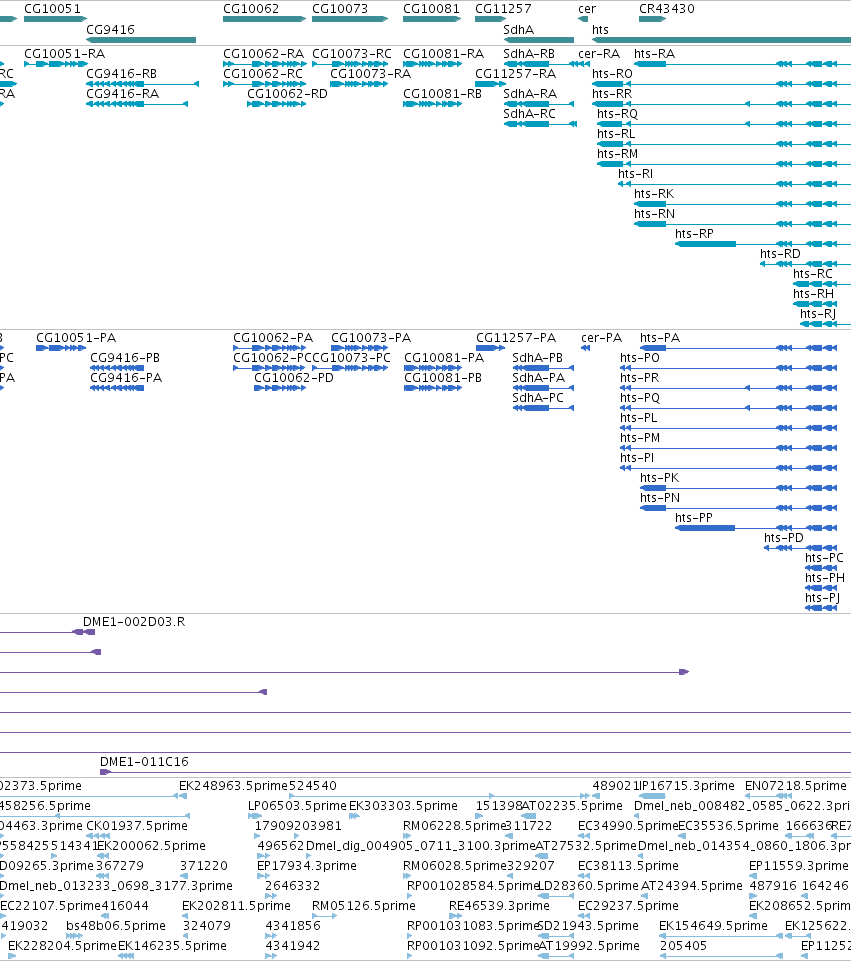
Task: Click the hts-PK protein label
Action: coord(659,477)
